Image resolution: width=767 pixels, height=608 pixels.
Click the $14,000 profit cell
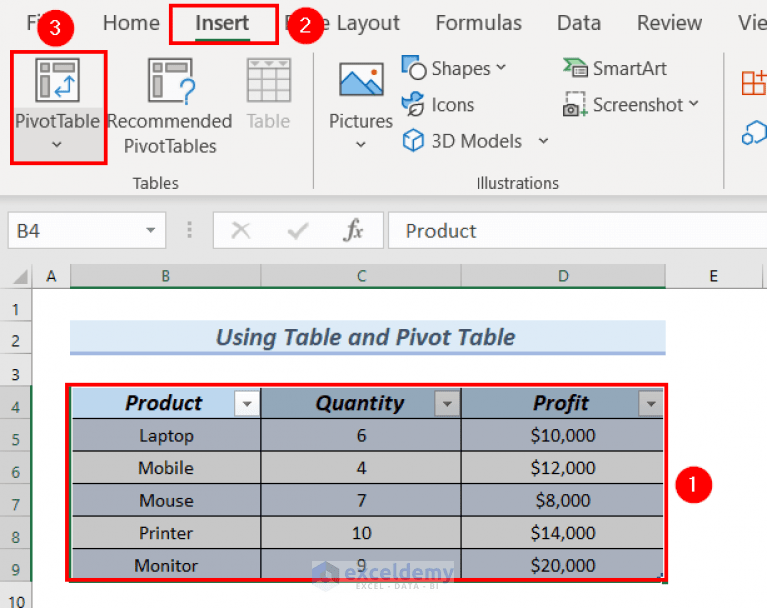click(563, 533)
